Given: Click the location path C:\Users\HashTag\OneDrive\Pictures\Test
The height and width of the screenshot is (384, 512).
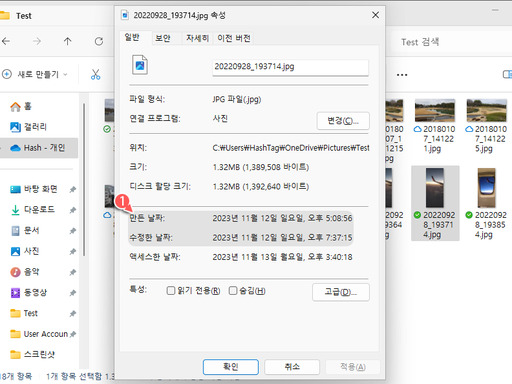Looking at the screenshot, I should tap(291, 148).
